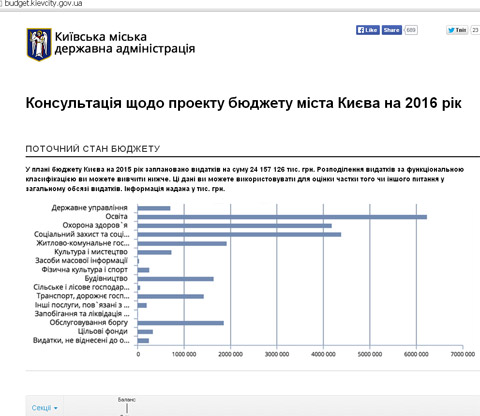Click the Транспорт, дорожнє господарство bar
This screenshot has width=480, height=416.
(170, 296)
